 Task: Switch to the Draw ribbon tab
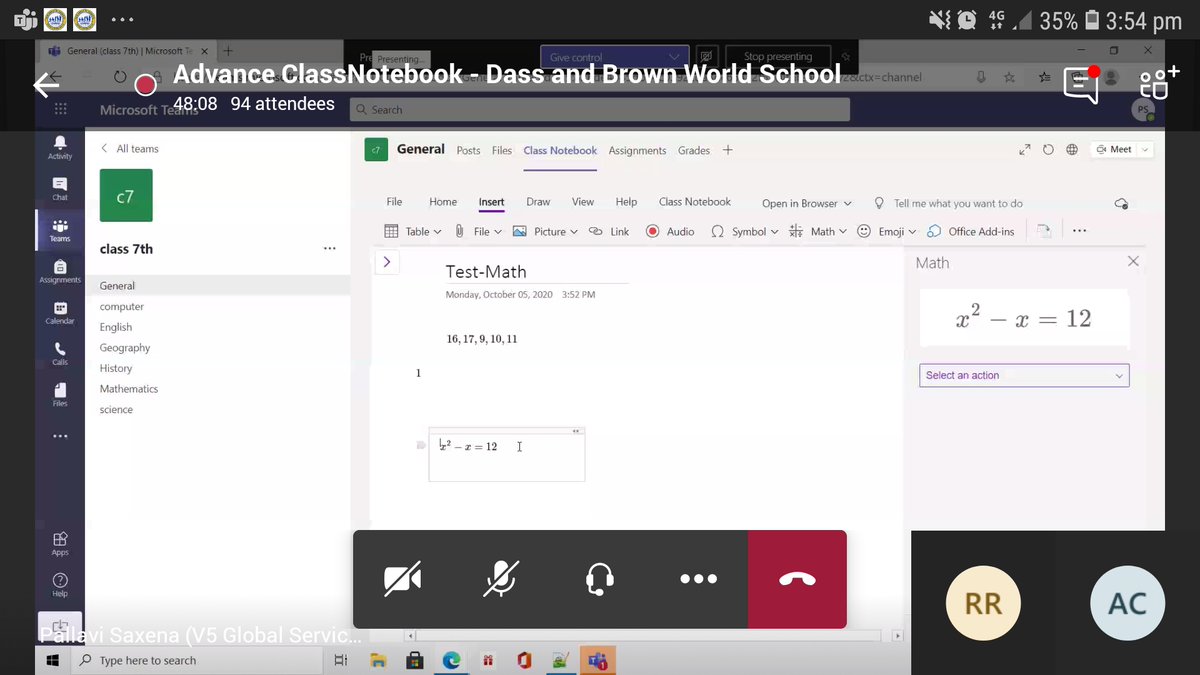tap(538, 202)
